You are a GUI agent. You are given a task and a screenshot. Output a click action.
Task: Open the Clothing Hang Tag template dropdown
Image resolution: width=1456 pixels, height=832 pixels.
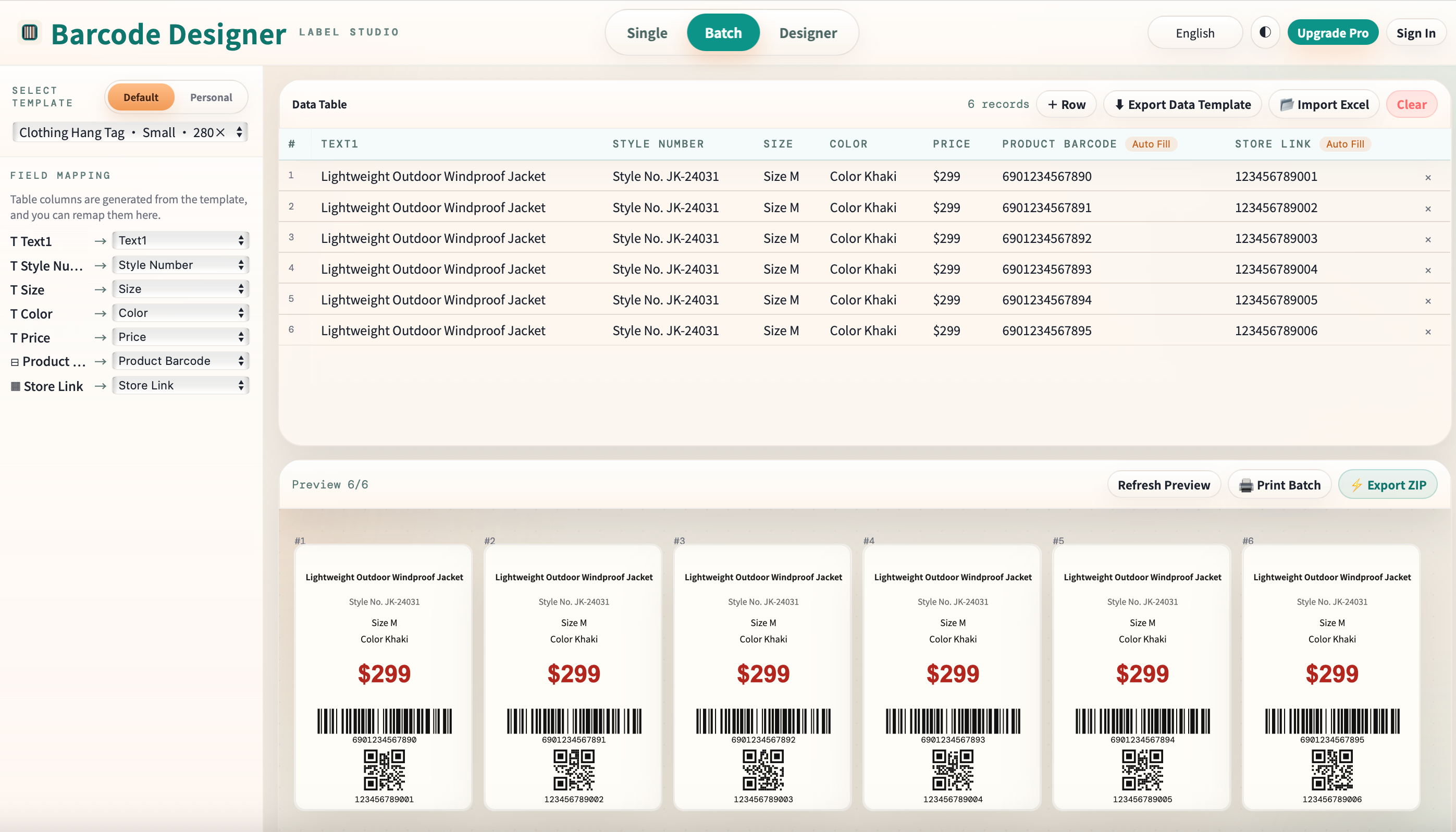130,132
